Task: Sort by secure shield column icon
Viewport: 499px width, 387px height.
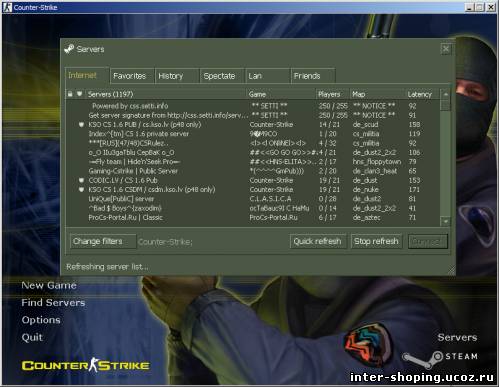Action: 79,94
